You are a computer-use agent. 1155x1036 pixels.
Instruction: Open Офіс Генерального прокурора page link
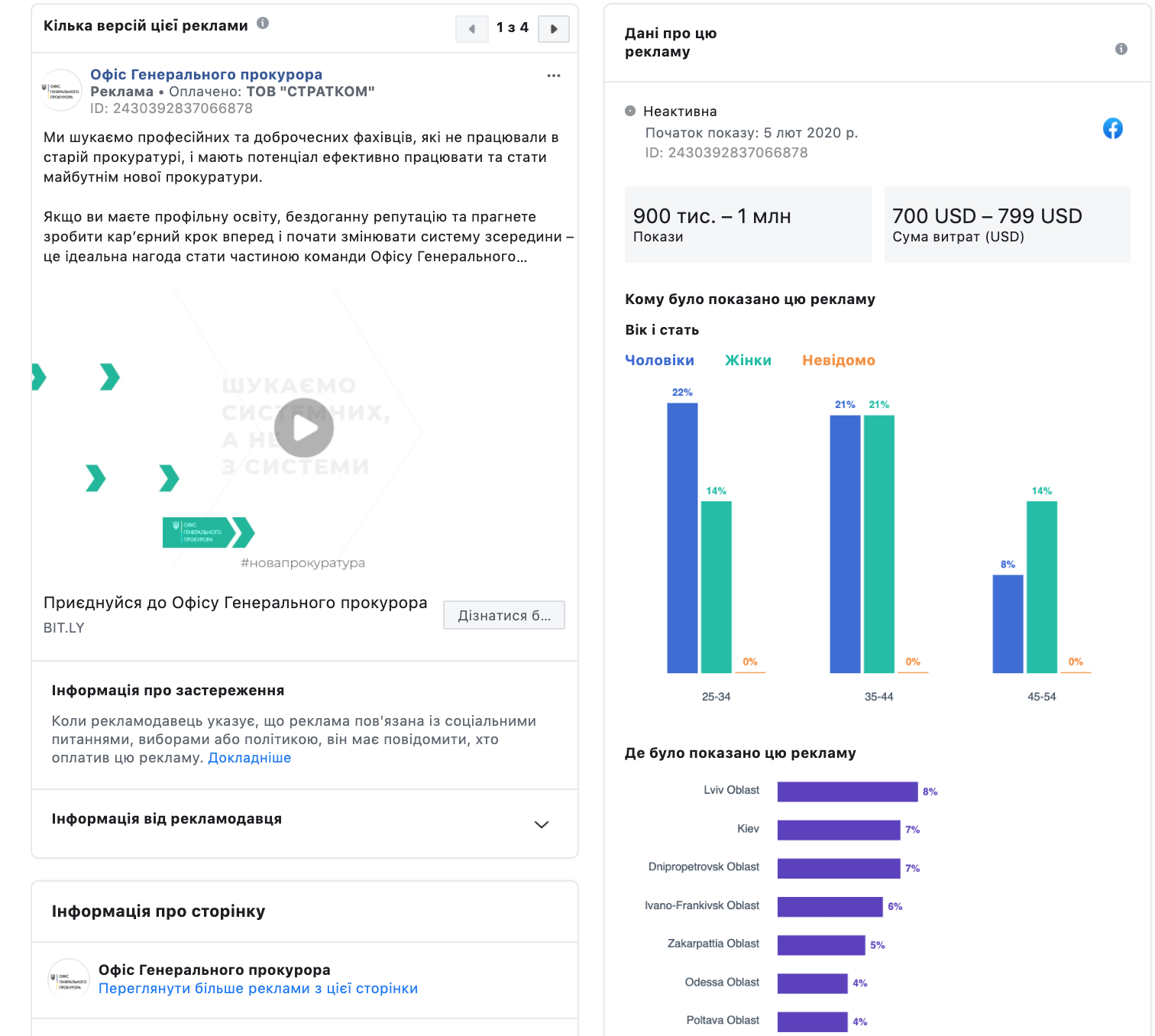(206, 74)
